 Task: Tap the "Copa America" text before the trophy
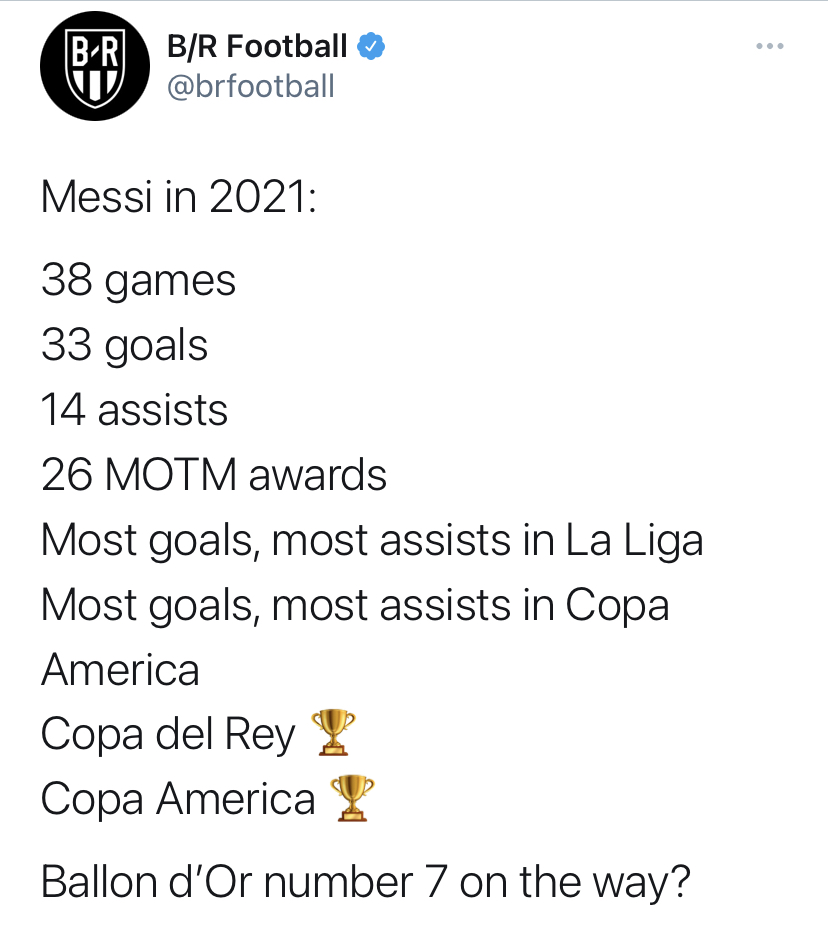click(x=178, y=800)
